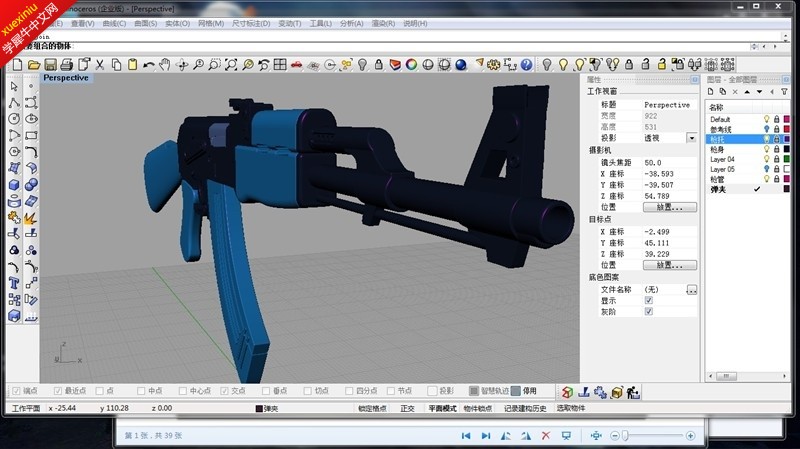Screen dimensions: 800x449
Task: Open help with the question mark icon
Action: [527, 65]
